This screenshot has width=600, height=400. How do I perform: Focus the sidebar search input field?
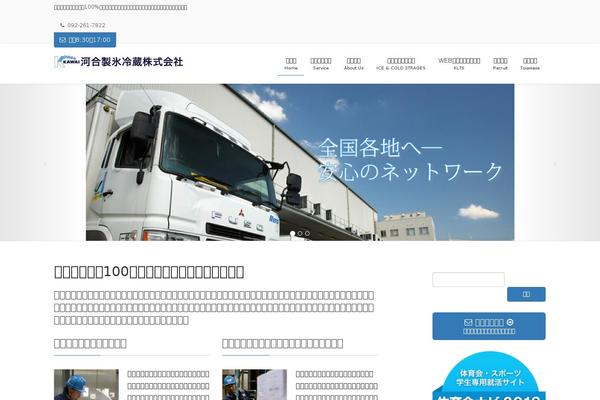[x=468, y=279]
